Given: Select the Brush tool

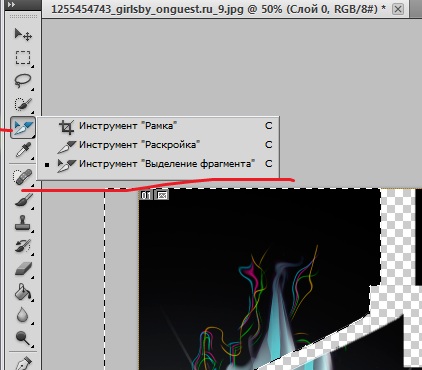Looking at the screenshot, I should click(x=23, y=200).
